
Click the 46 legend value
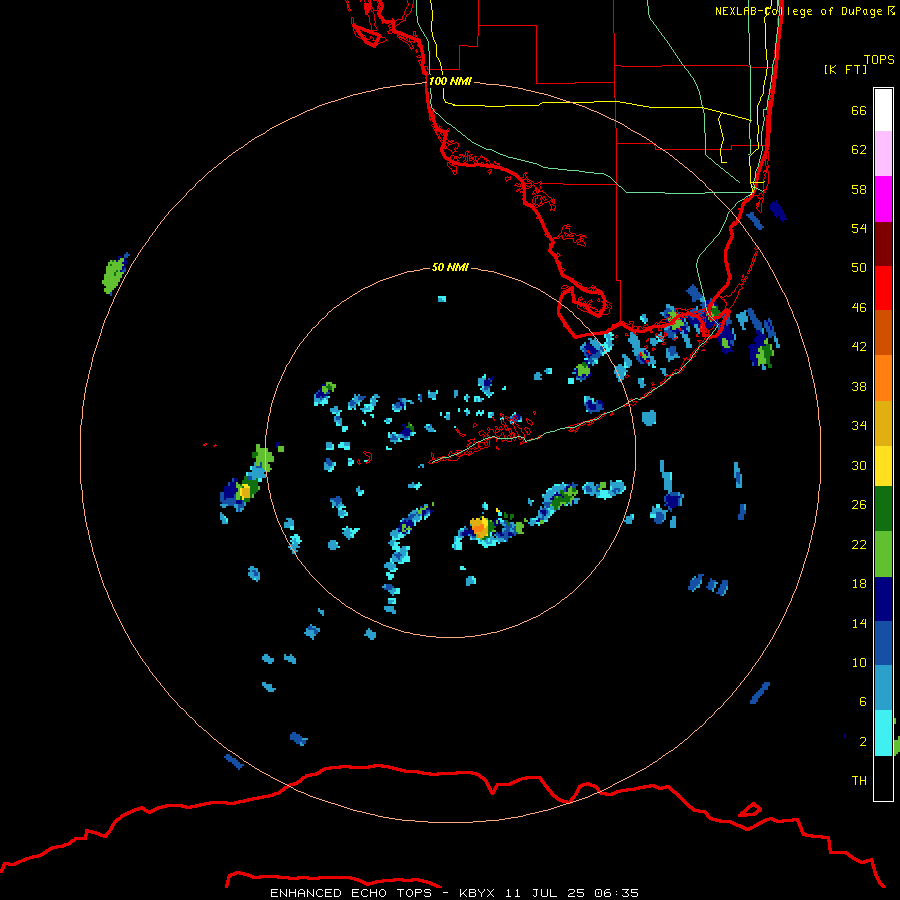click(859, 307)
